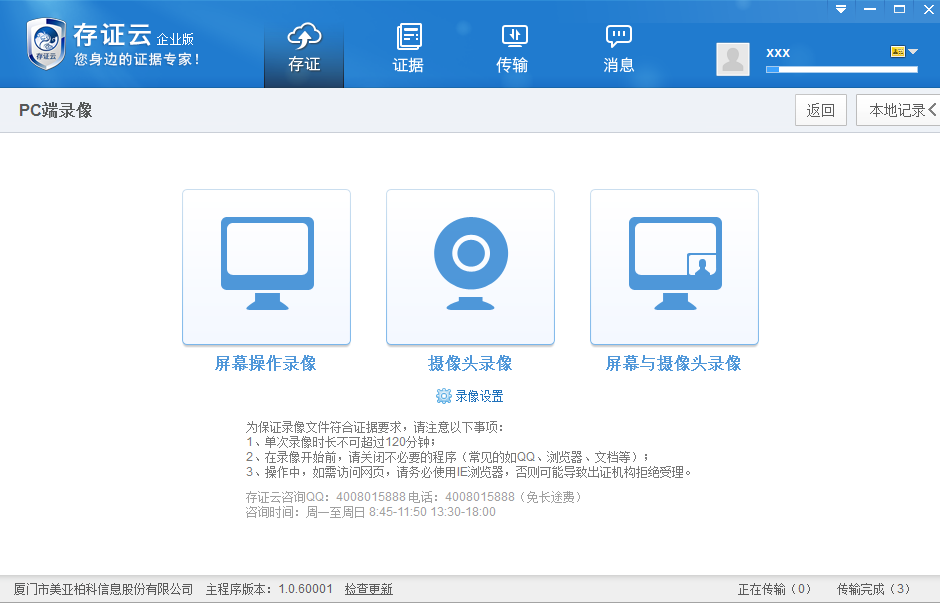The width and height of the screenshot is (940, 603).
Task: Click 主程序版本：1.0.60001 text
Action: click(x=269, y=589)
